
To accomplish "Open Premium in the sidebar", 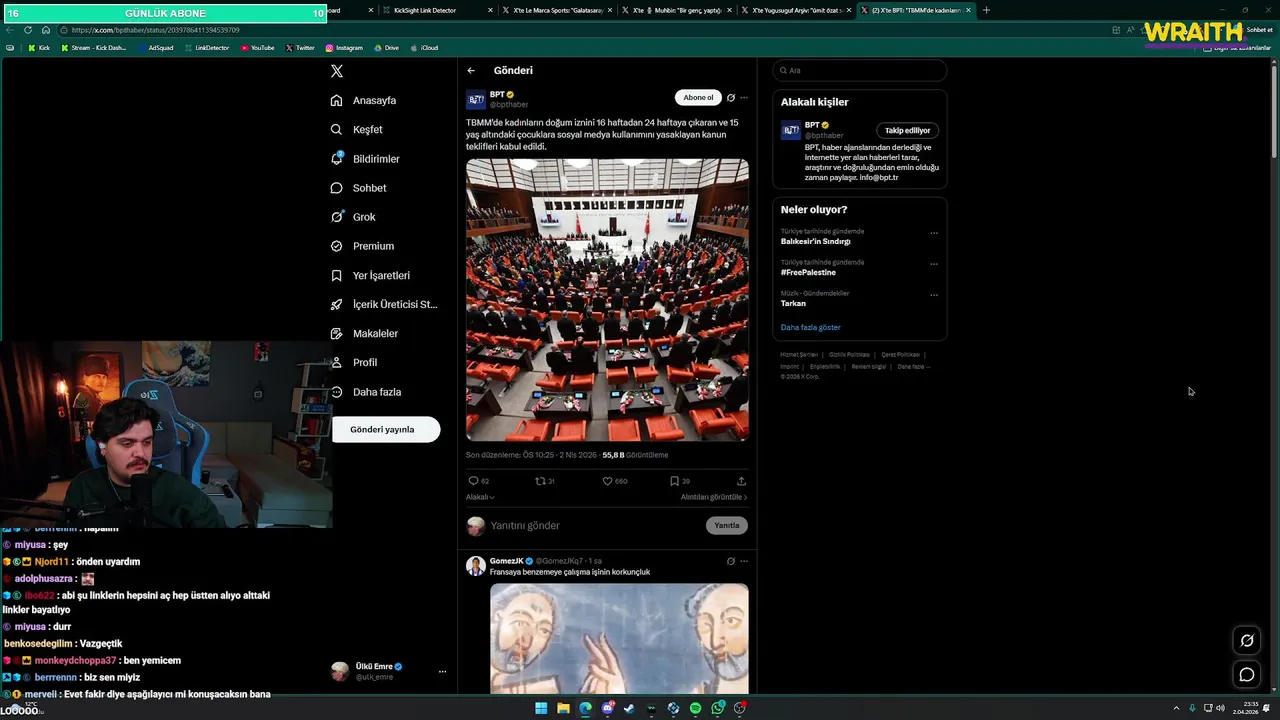I will [x=362, y=246].
